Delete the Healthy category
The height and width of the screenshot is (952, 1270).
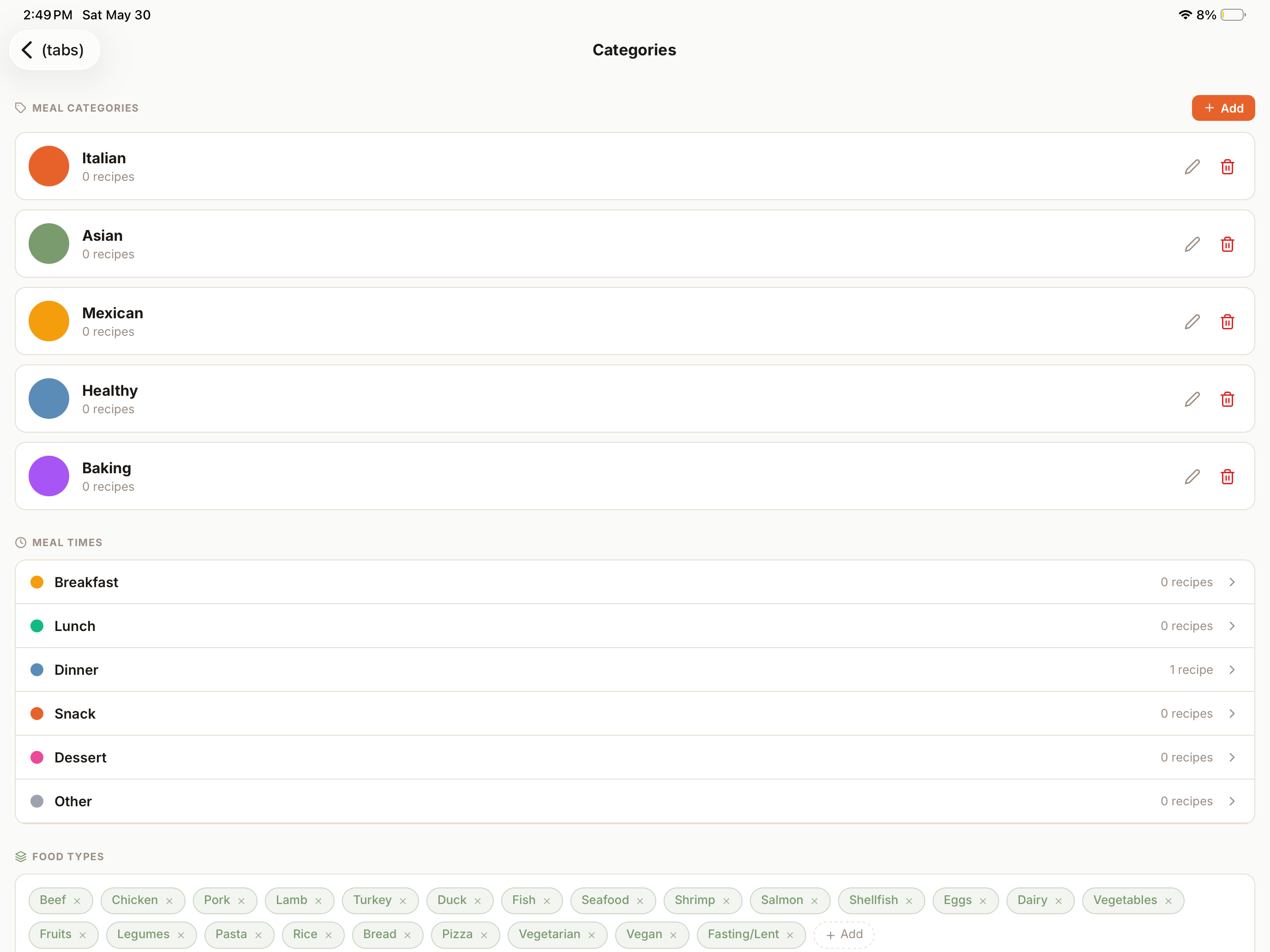click(x=1227, y=399)
